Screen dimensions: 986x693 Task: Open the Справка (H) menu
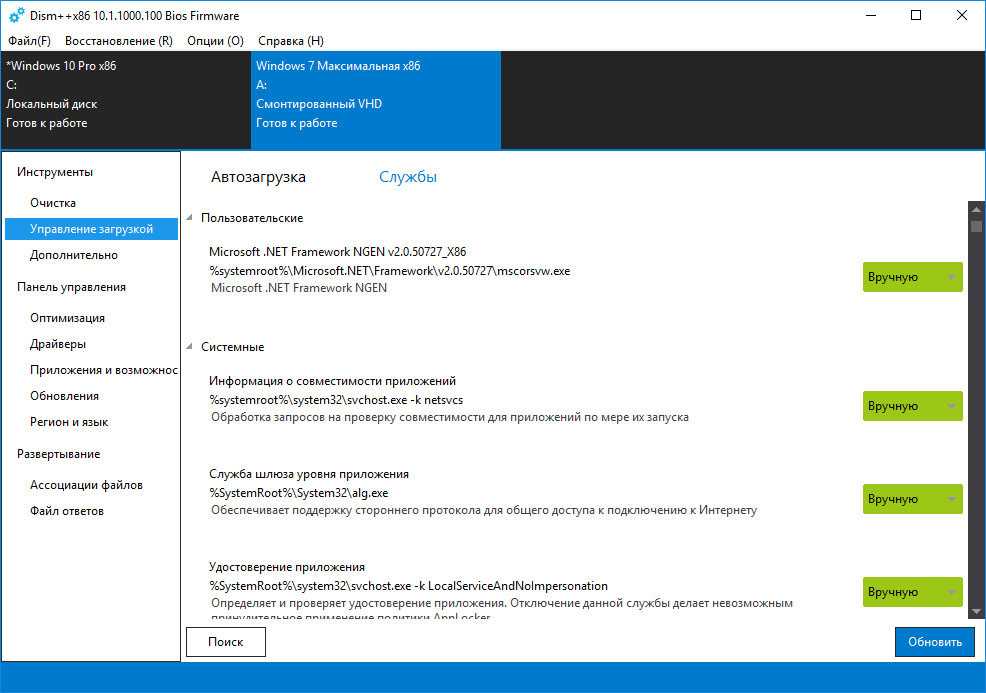[x=290, y=41]
